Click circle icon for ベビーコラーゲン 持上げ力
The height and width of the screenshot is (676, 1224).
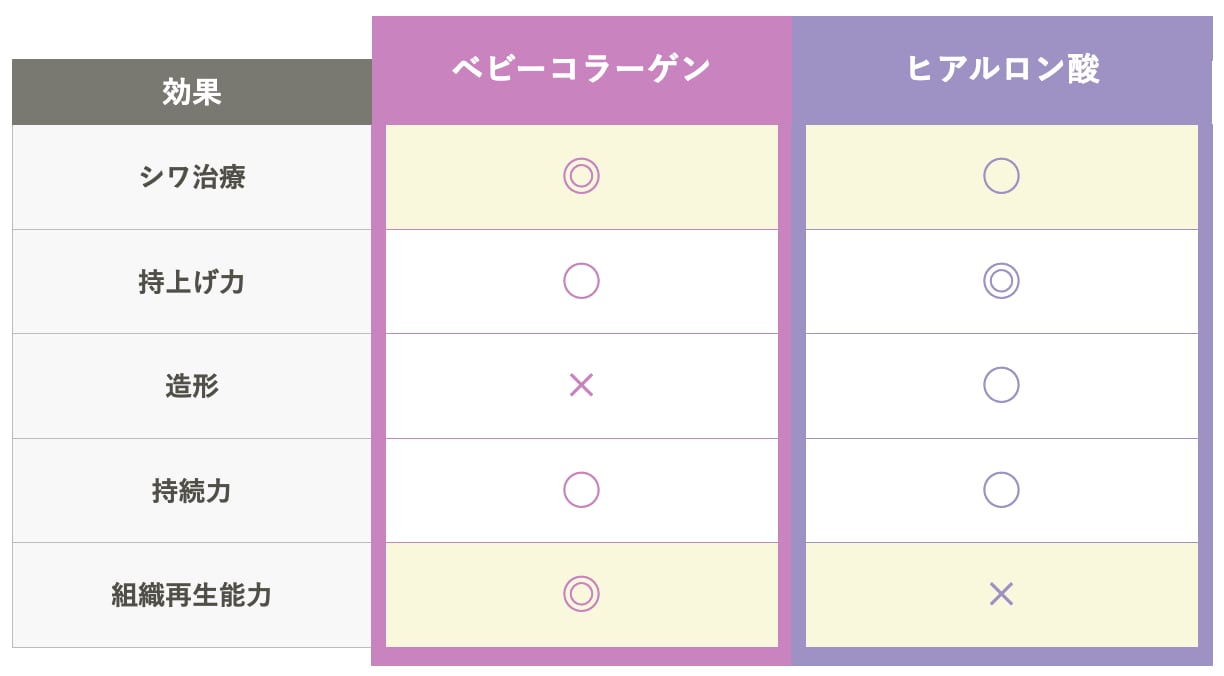pos(581,281)
